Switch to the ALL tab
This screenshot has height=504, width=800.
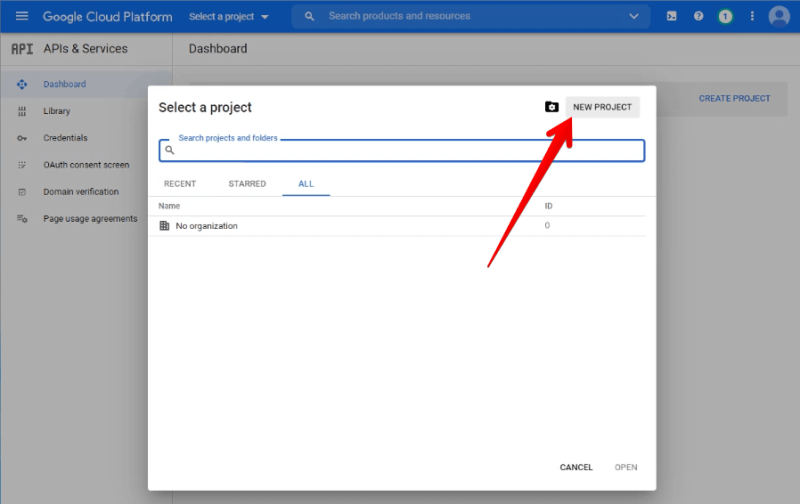click(x=306, y=184)
